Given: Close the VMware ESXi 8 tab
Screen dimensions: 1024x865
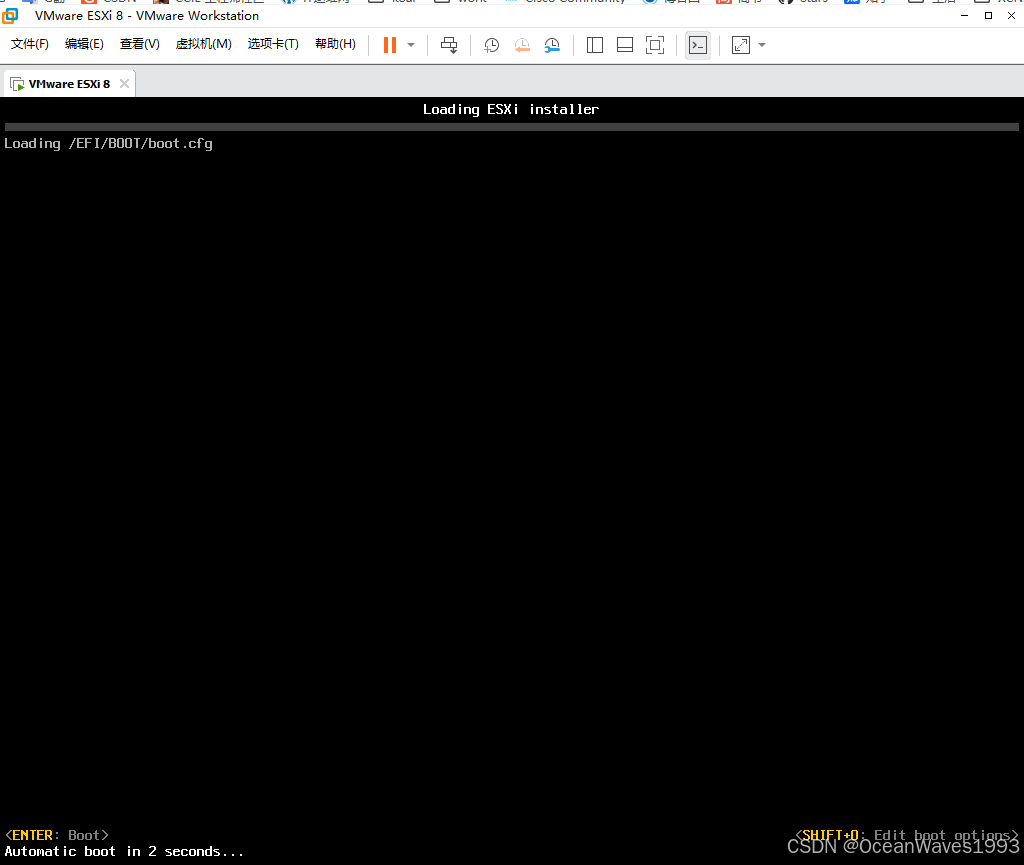Looking at the screenshot, I should point(124,84).
